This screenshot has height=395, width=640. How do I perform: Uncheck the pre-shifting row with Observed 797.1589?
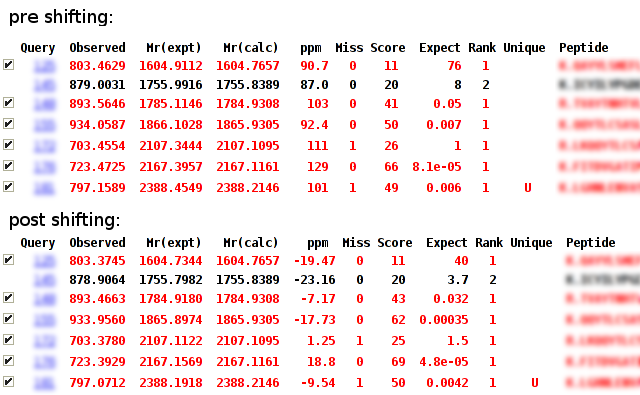tap(9, 187)
